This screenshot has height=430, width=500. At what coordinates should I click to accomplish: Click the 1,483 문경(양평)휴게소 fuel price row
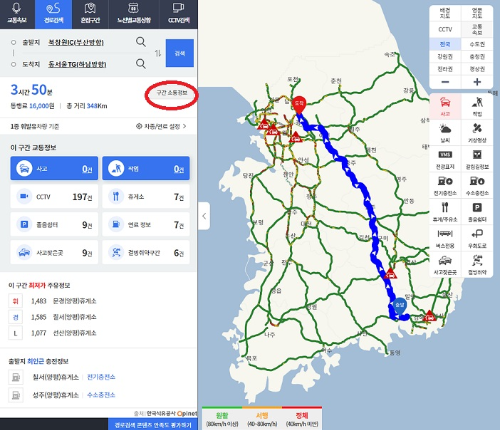pyautogui.click(x=53, y=301)
